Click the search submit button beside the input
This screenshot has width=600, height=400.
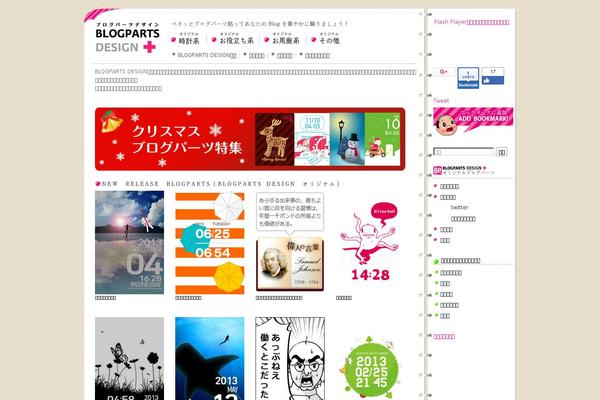pos(502,152)
